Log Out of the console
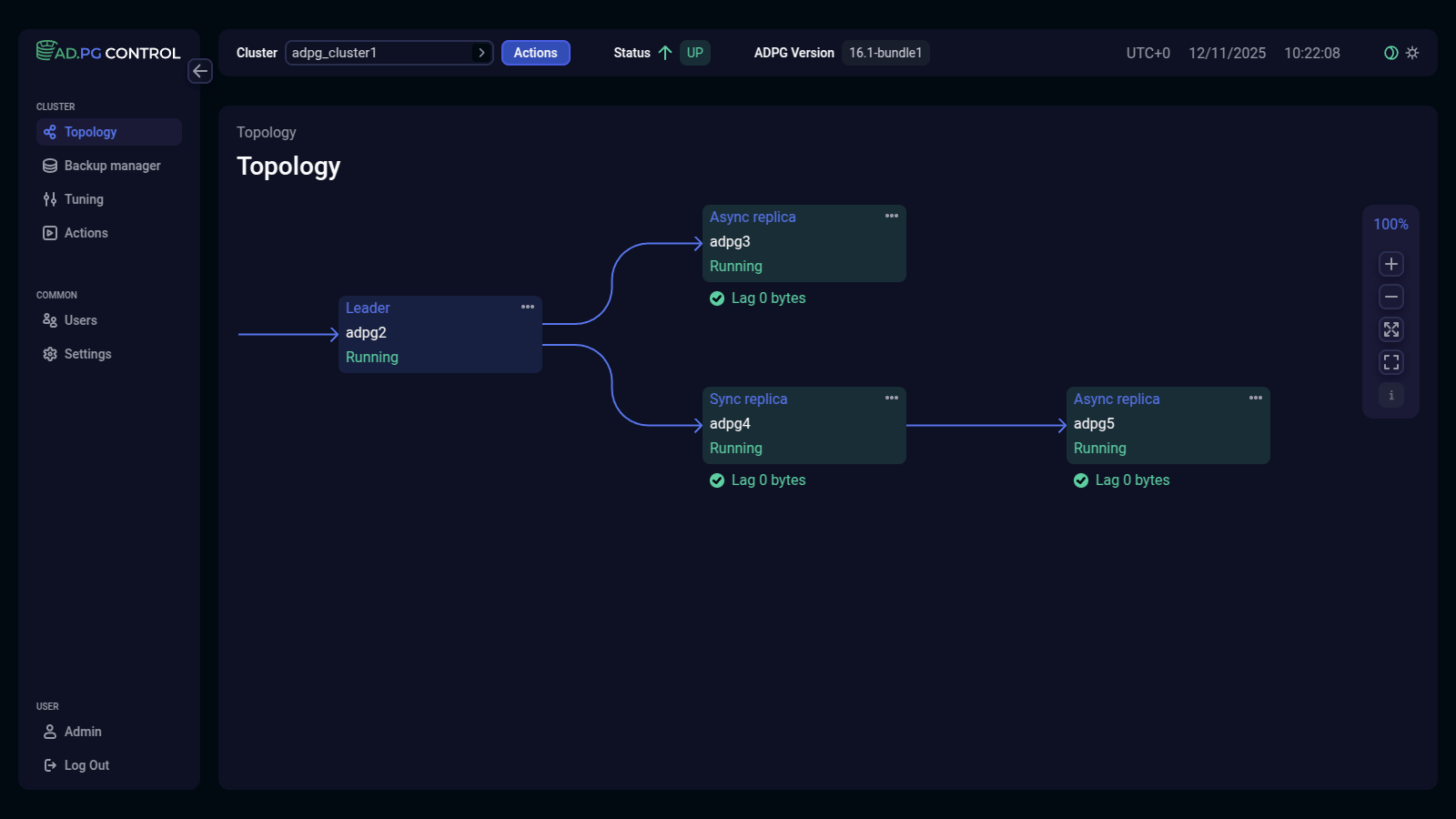This screenshot has height=819, width=1456. click(x=86, y=765)
